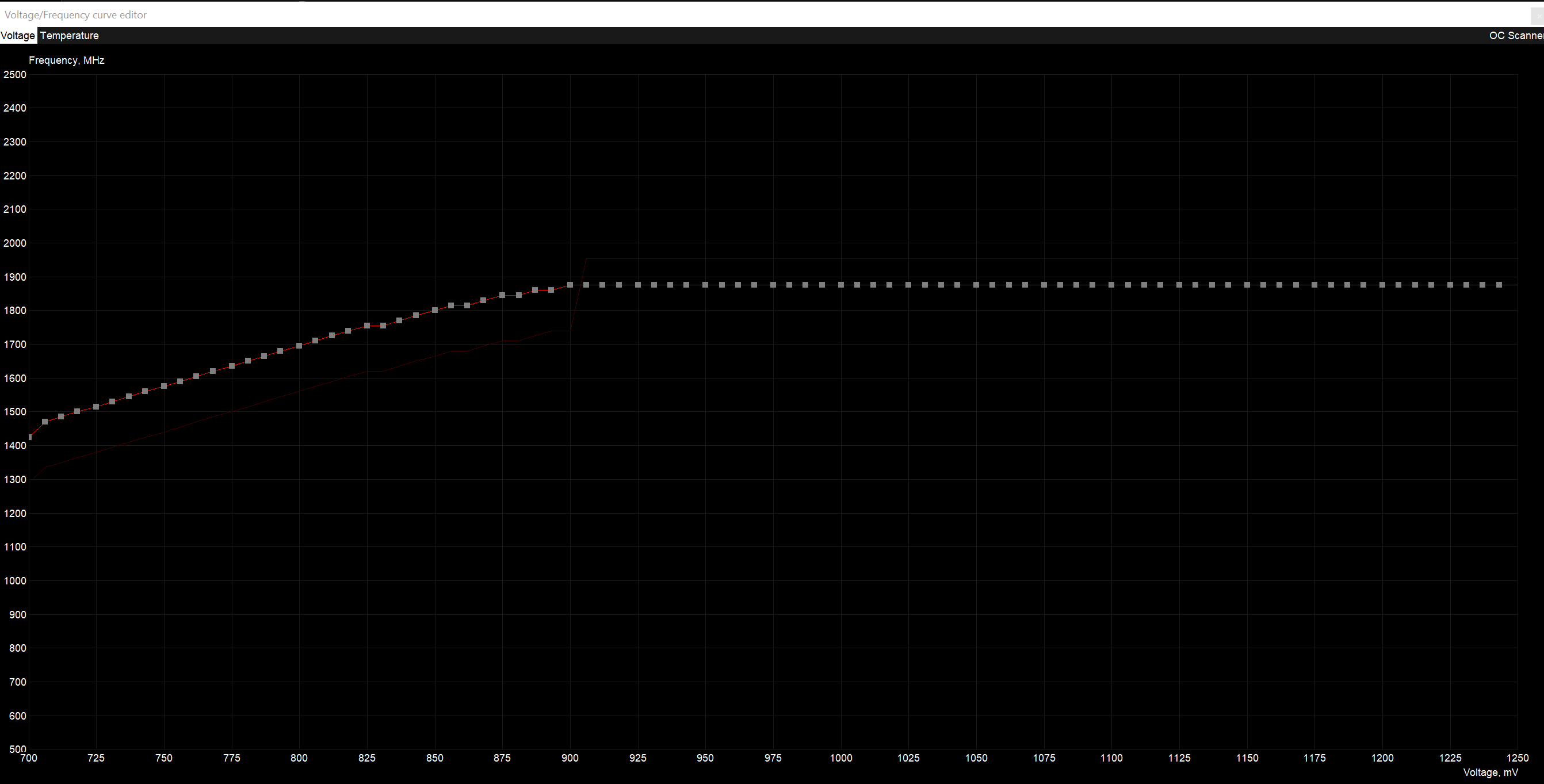The width and height of the screenshot is (1544, 784).
Task: Pick the curve point at 775 mV
Action: [x=232, y=366]
